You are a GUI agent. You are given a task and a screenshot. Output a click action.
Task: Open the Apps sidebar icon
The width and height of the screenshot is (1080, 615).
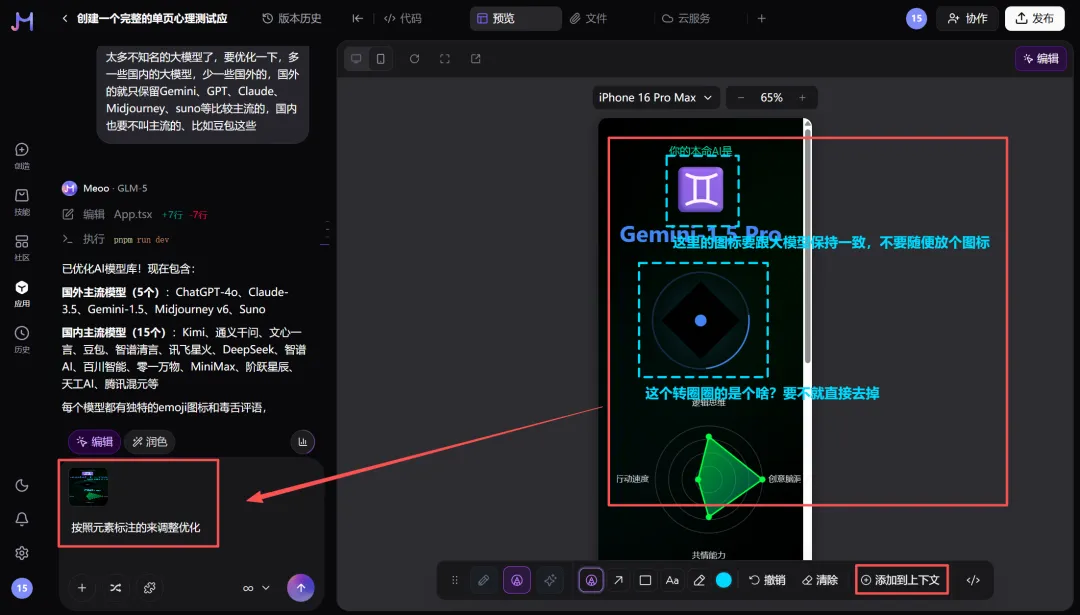22,293
